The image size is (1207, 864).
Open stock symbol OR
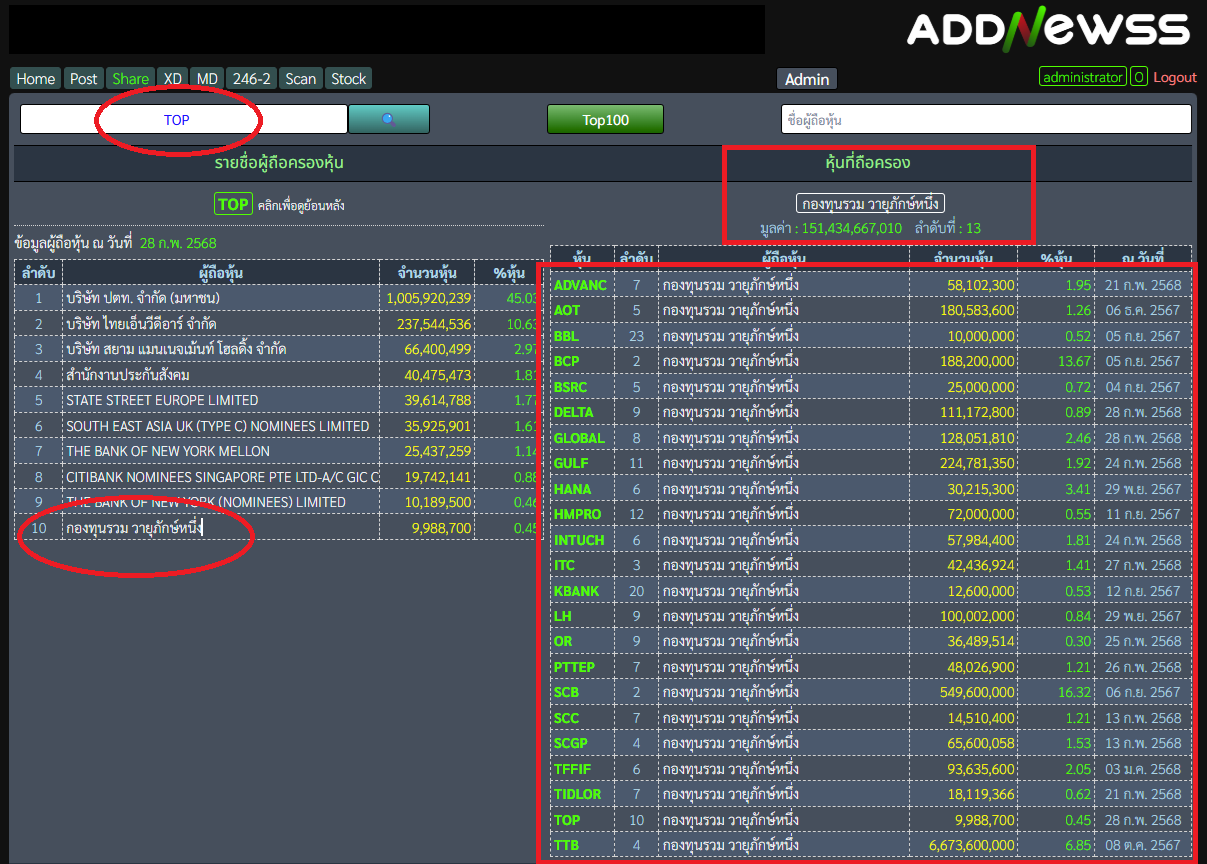(x=563, y=641)
